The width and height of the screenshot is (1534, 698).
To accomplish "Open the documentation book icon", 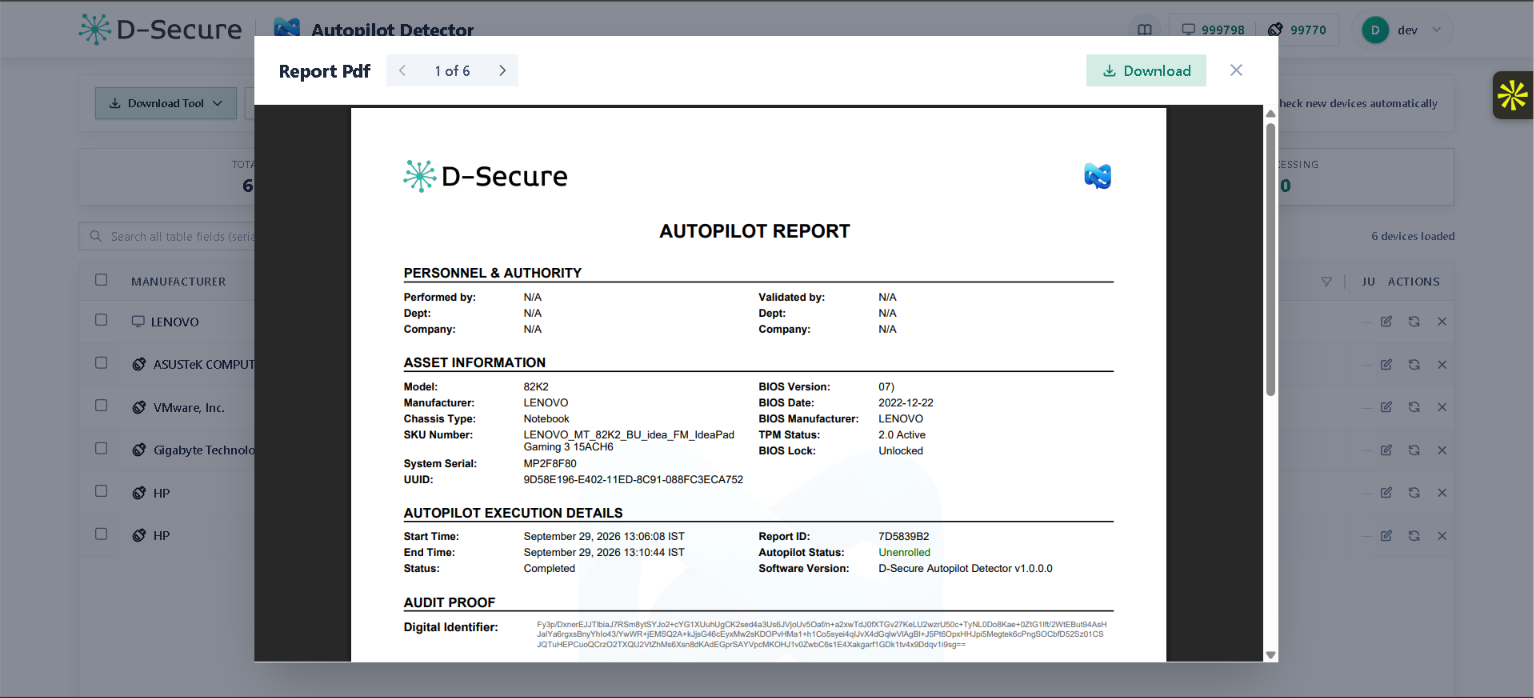I will [1145, 30].
